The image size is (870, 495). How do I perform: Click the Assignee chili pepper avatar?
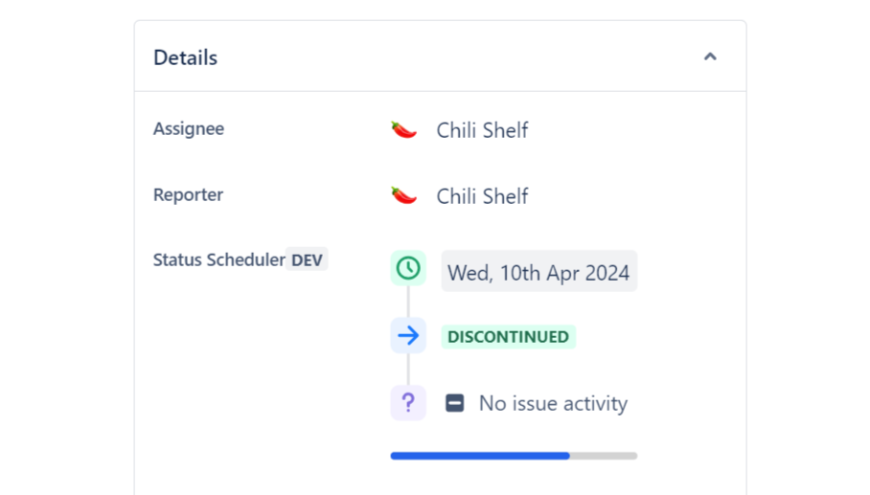(404, 130)
